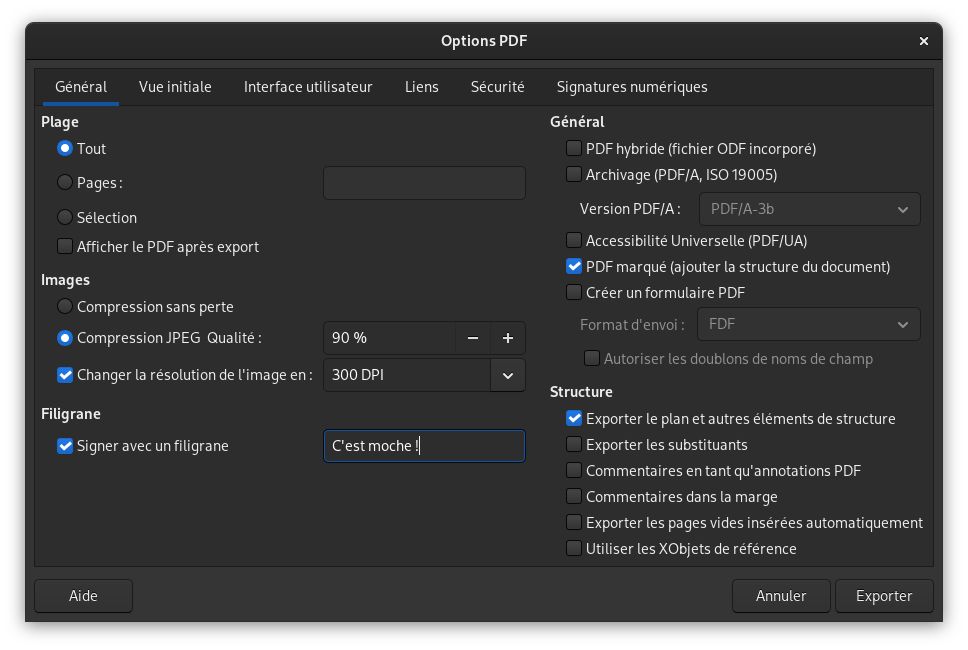Click plus to raise JPEG quality

pyautogui.click(x=508, y=338)
